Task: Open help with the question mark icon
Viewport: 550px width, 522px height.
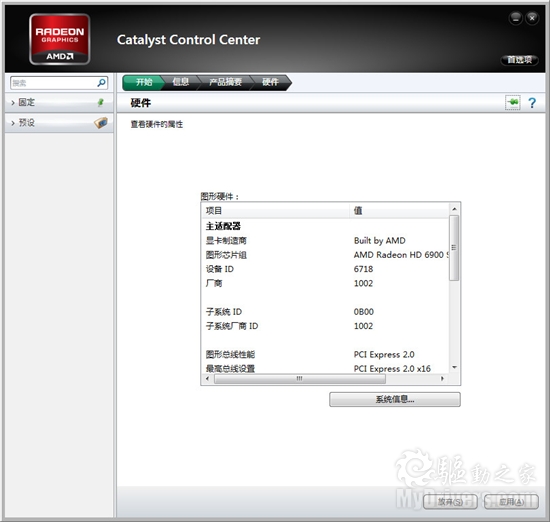Action: pyautogui.click(x=532, y=103)
